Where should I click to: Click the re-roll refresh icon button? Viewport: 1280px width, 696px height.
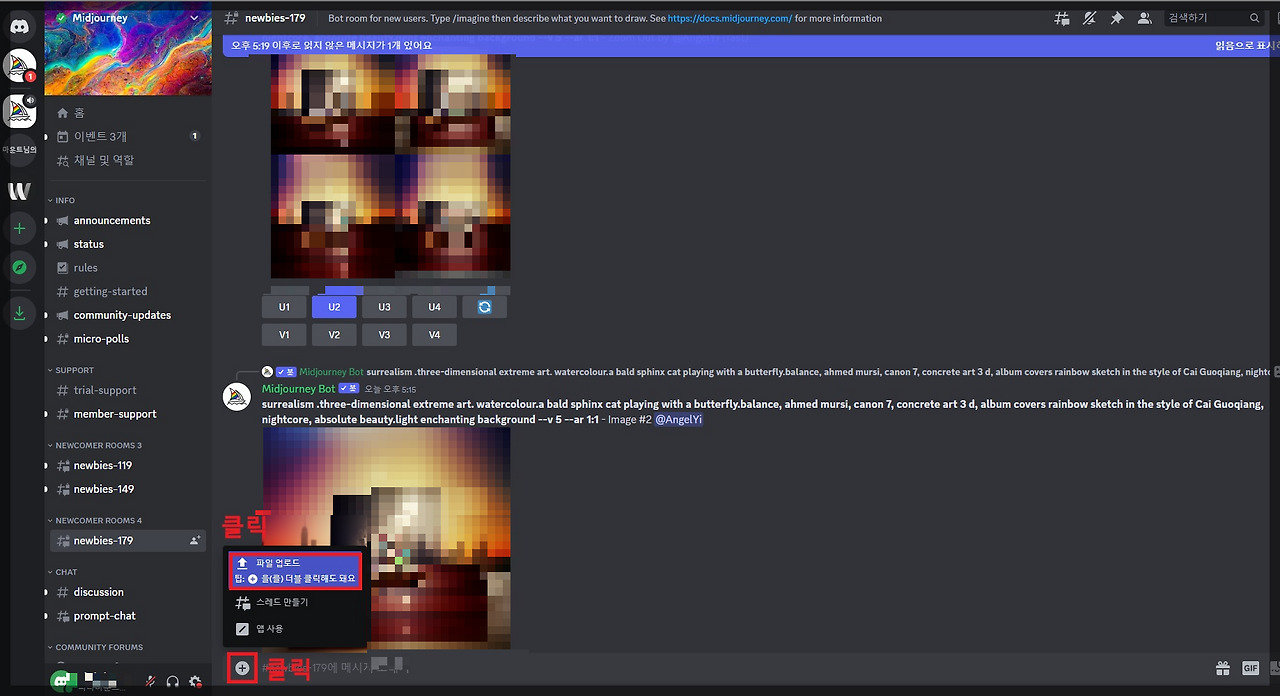[484, 307]
